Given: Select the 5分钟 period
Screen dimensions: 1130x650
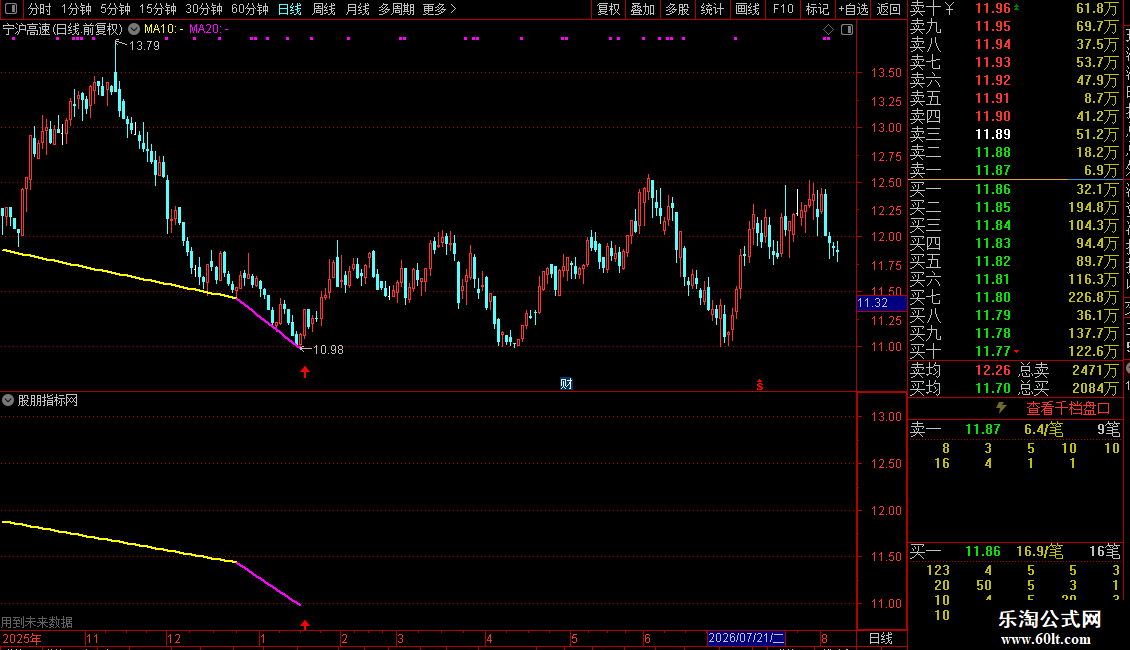Looking at the screenshot, I should click(x=115, y=9).
